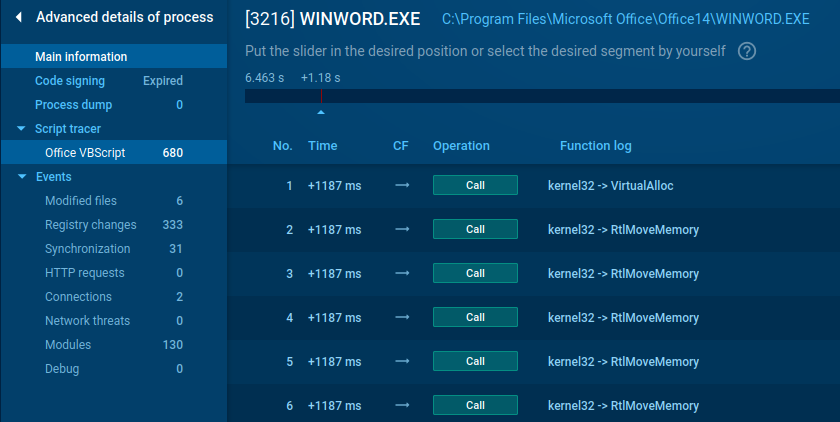
Task: Click the timeline position marker triangle
Action: point(321,112)
